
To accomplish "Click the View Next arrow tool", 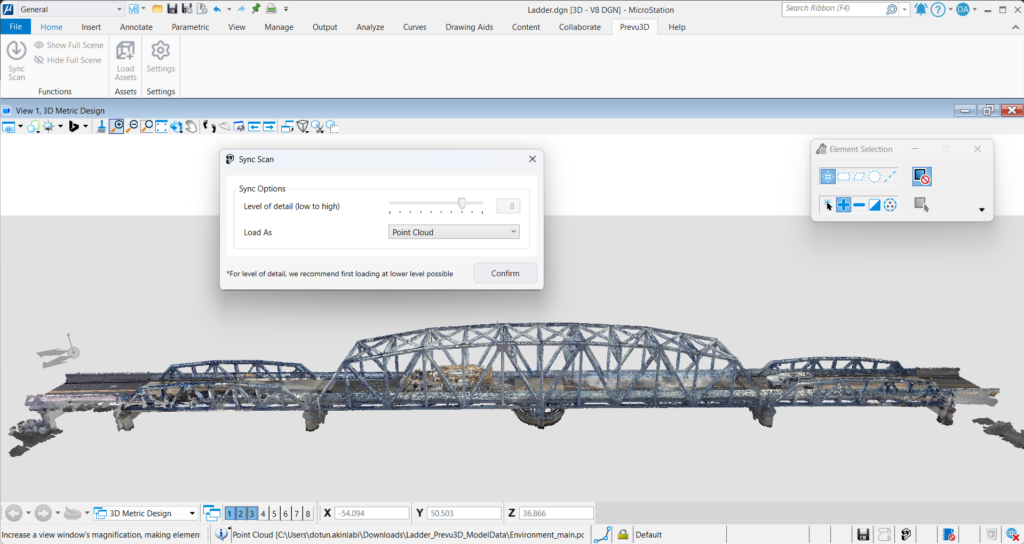I will pos(268,127).
